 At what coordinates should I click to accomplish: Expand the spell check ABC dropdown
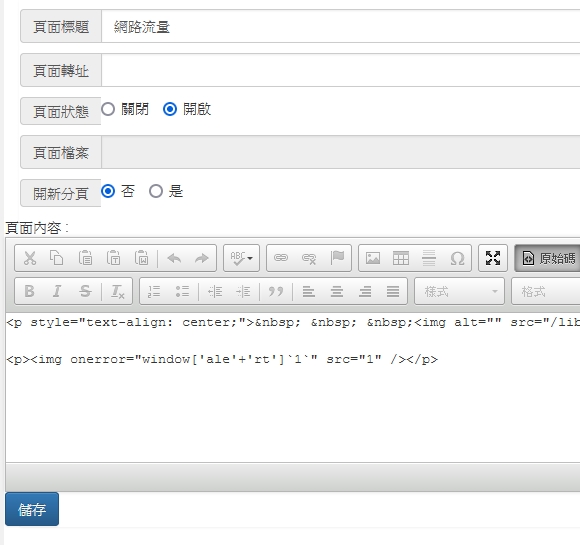tap(242, 258)
